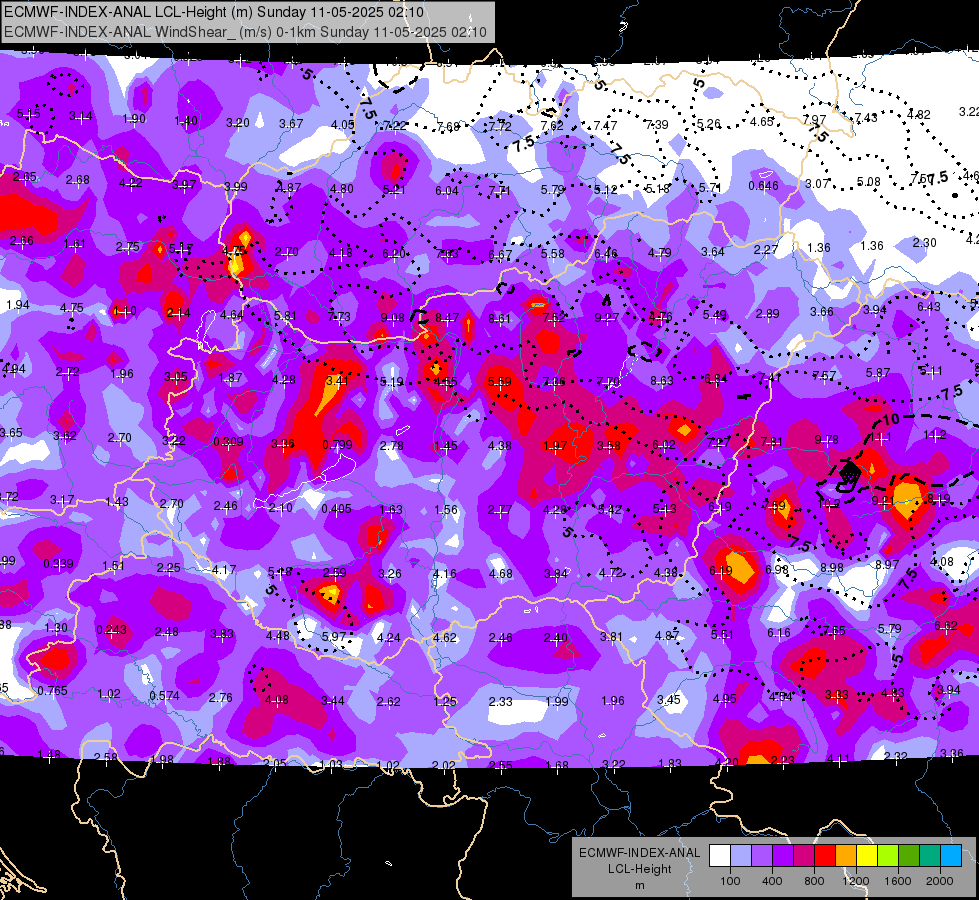
Task: Click the legend tick label 1600
Action: 898,881
